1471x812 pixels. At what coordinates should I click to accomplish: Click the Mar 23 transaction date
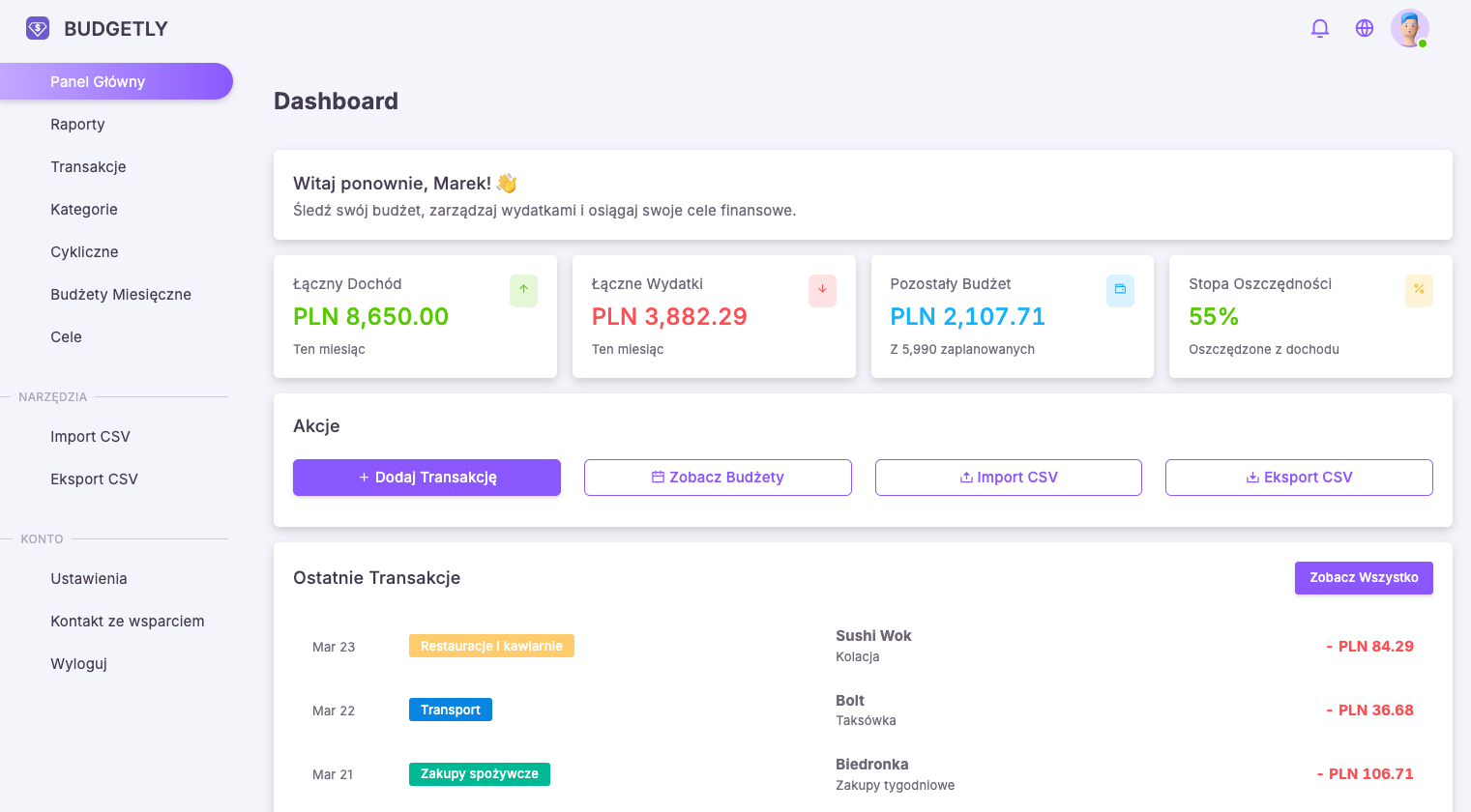point(334,647)
